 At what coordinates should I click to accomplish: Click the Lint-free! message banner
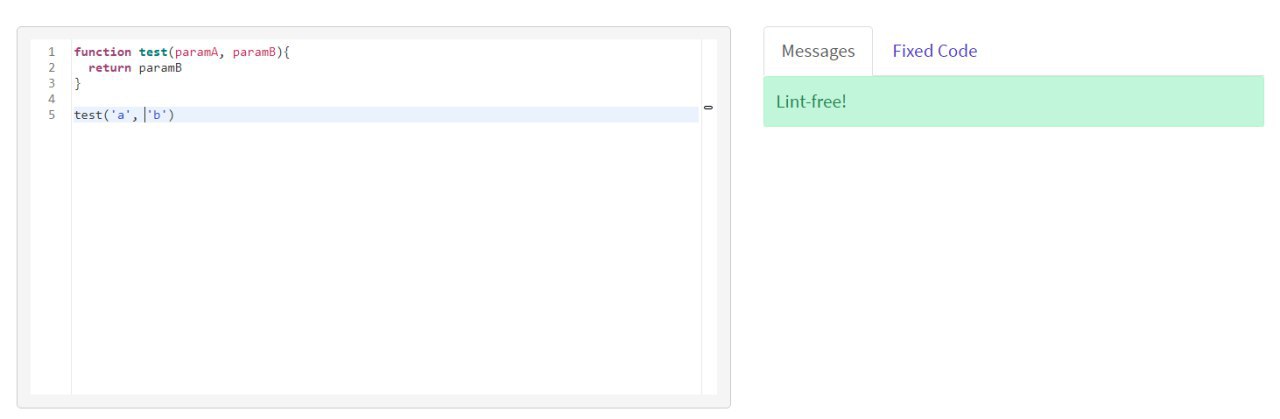click(1012, 101)
